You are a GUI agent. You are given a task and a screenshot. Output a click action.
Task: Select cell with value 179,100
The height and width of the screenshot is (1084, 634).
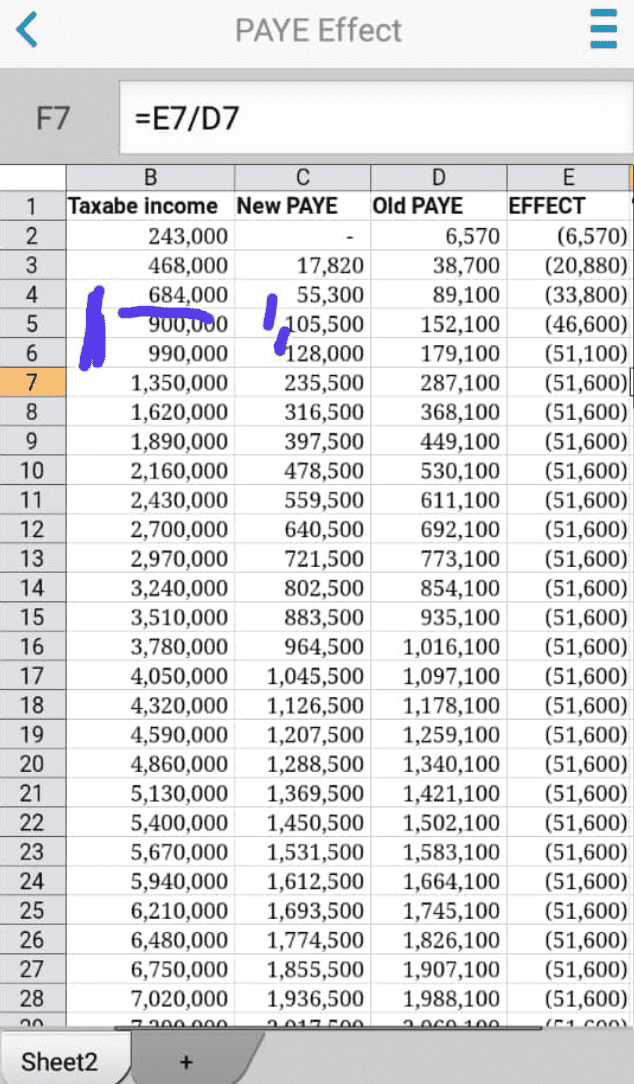pyautogui.click(x=438, y=353)
